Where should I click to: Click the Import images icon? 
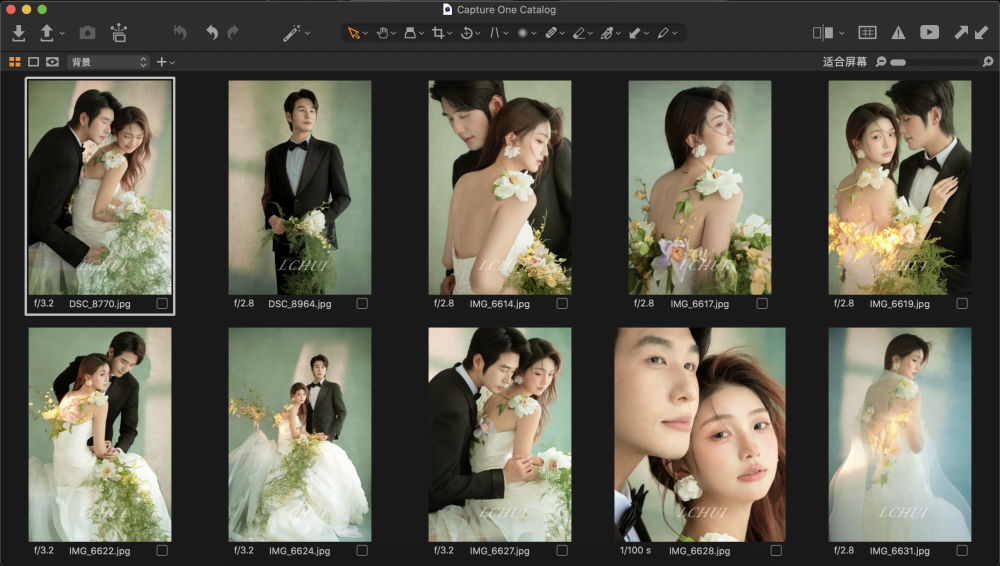coord(18,33)
